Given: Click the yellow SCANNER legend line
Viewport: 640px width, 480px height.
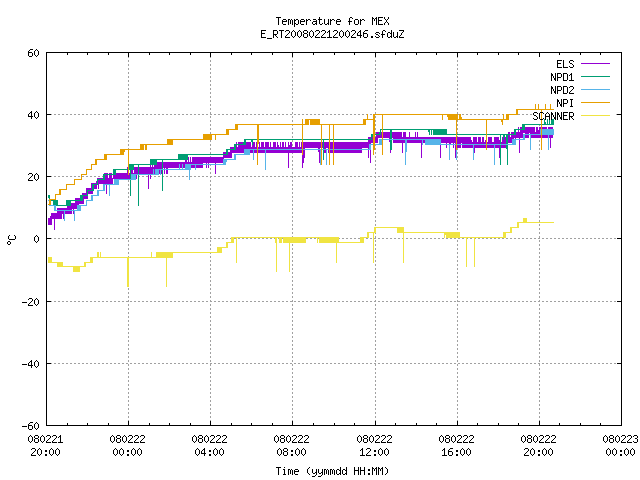Looking at the screenshot, I should (595, 116).
